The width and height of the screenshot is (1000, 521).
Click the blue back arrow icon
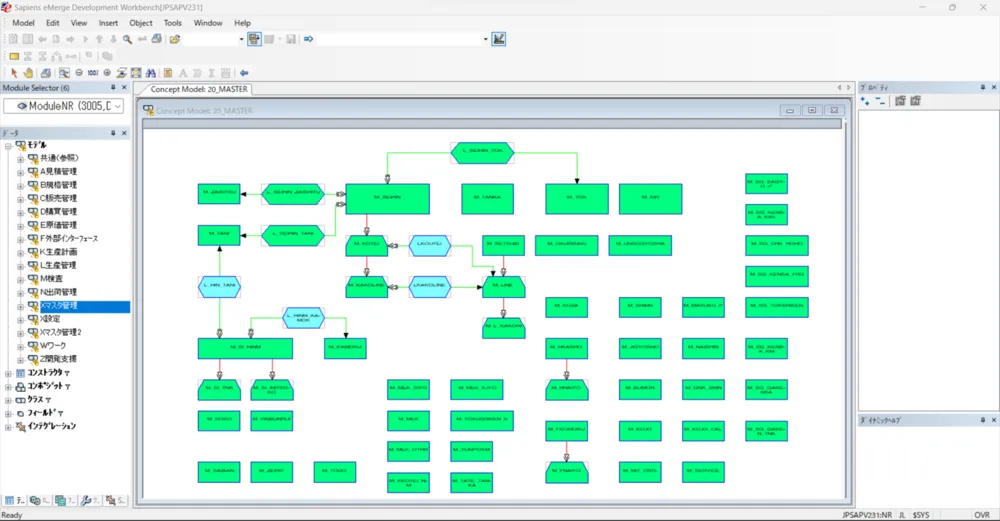(x=244, y=73)
